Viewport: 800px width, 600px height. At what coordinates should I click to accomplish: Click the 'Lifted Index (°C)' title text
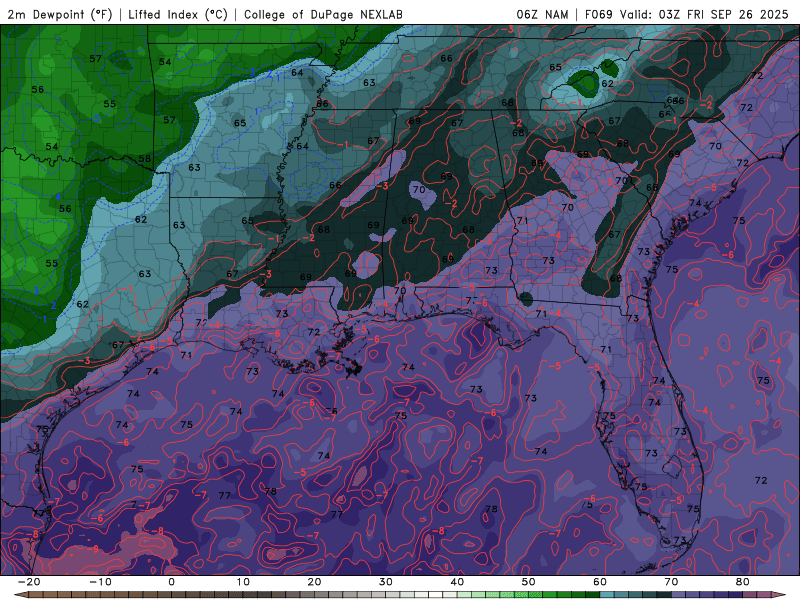pos(178,14)
